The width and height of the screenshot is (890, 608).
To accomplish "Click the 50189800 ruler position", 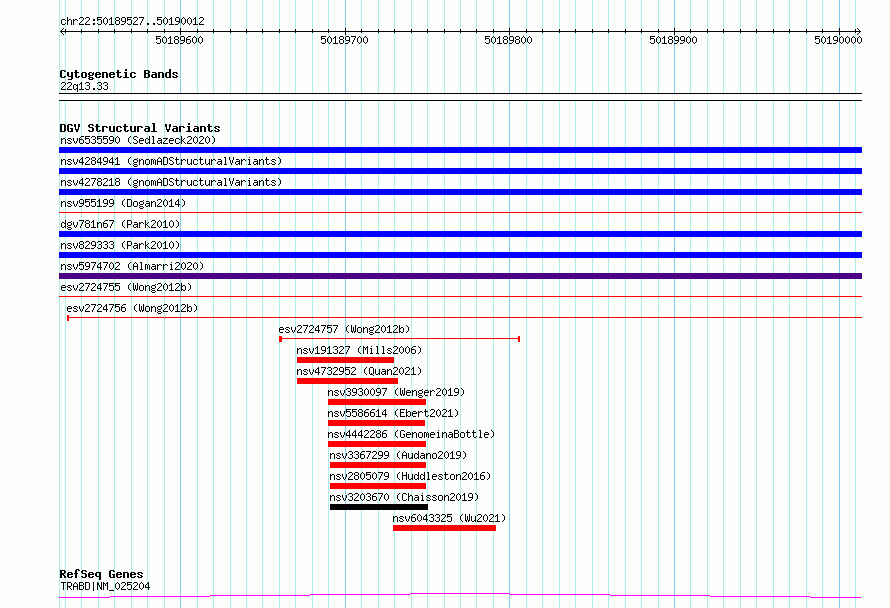I will (509, 40).
